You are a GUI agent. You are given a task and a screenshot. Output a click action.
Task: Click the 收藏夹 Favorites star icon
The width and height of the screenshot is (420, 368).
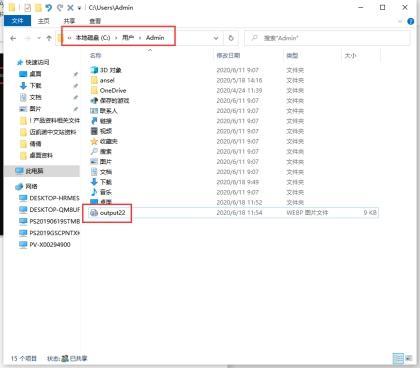pyautogui.click(x=94, y=141)
